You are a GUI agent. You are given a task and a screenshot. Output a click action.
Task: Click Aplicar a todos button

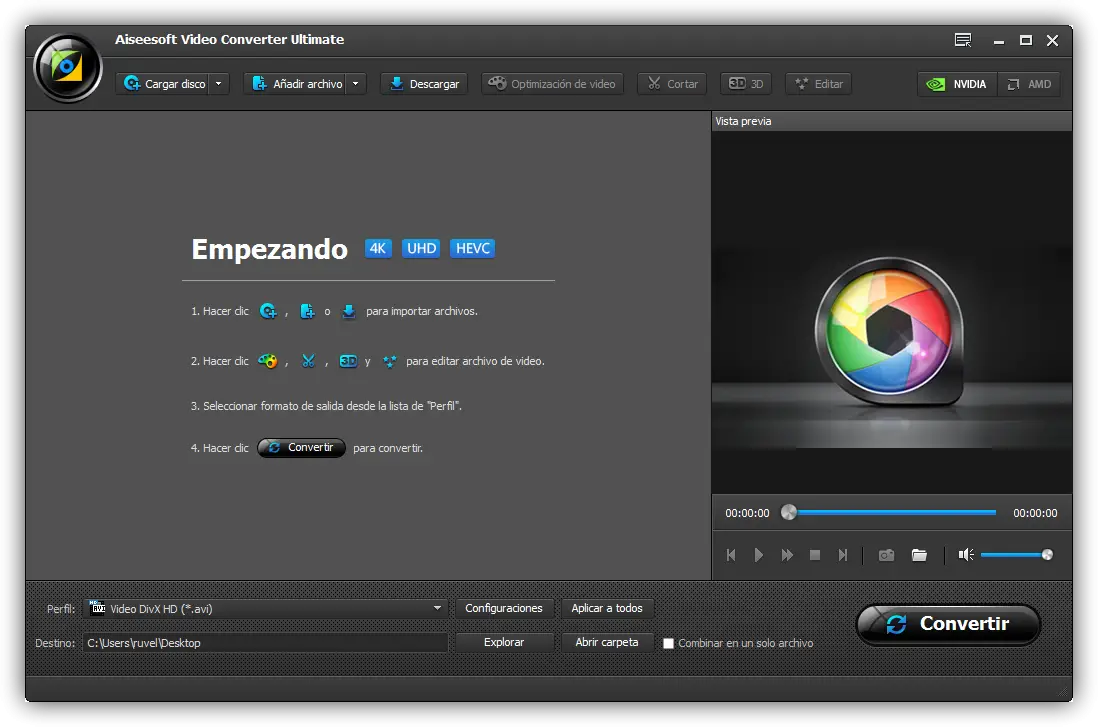coord(606,609)
